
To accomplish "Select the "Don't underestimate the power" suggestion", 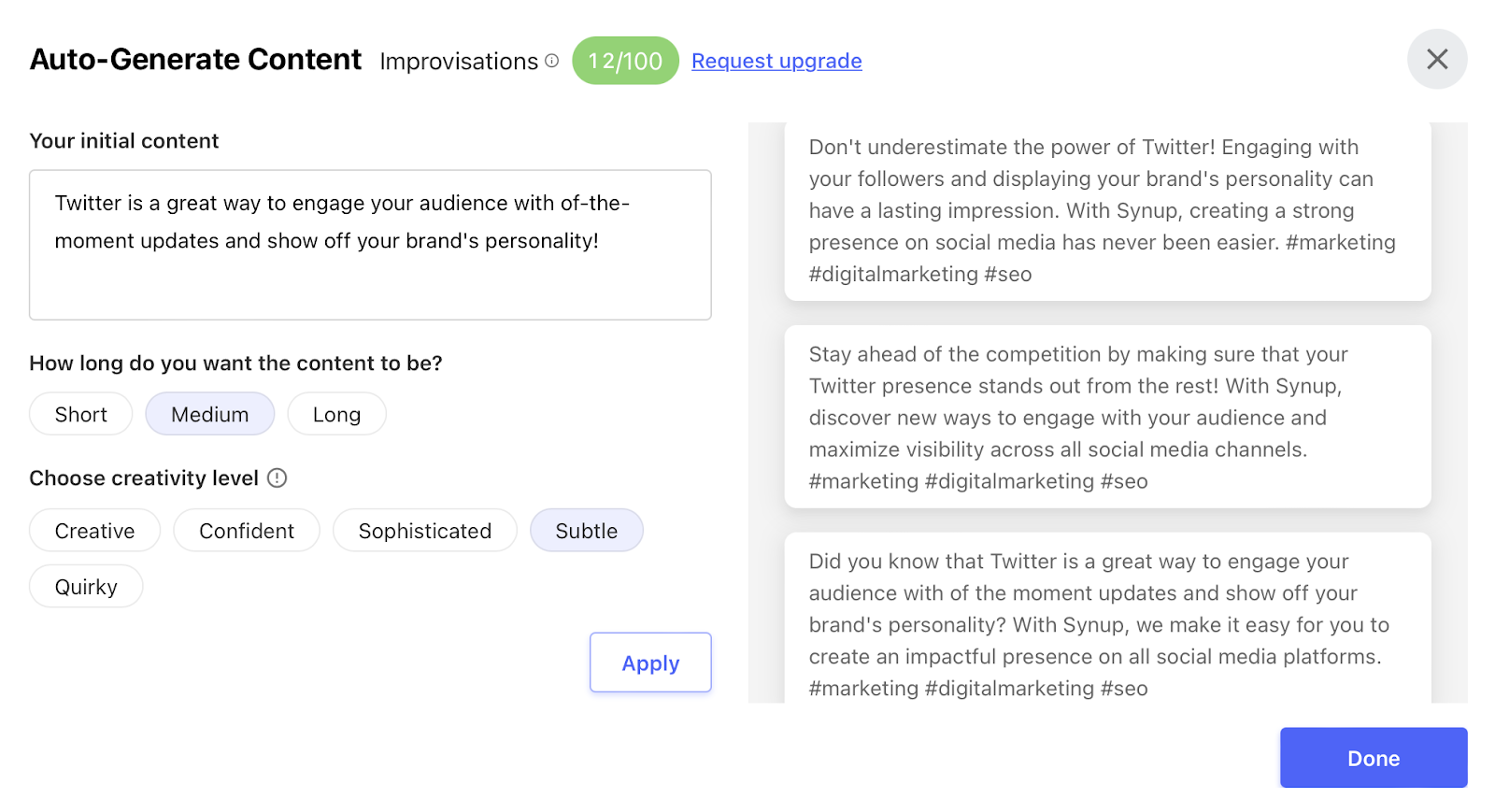I will point(1107,211).
